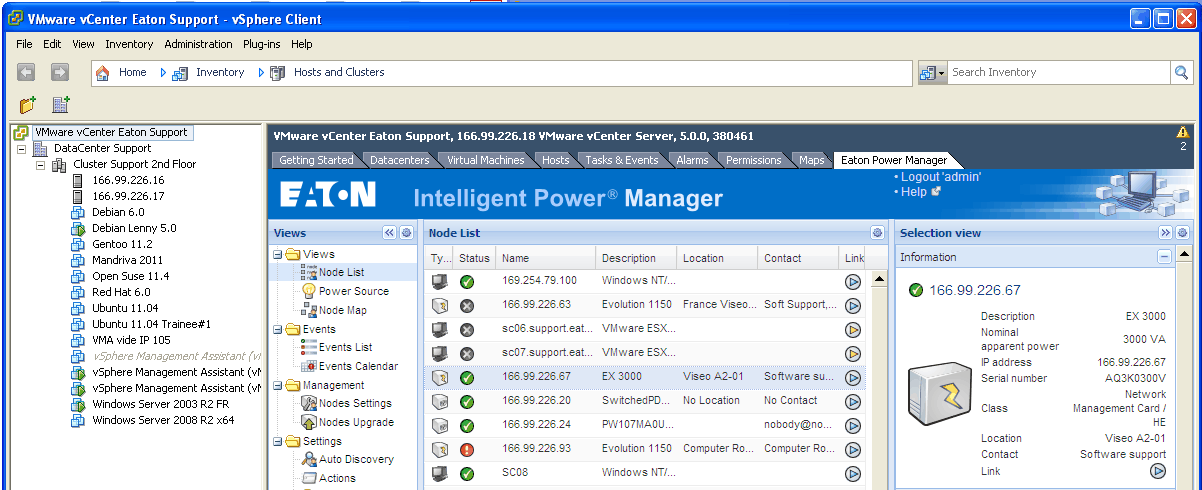Click the Nodes Settings icon
This screenshot has height=490, width=1202.
(x=309, y=403)
